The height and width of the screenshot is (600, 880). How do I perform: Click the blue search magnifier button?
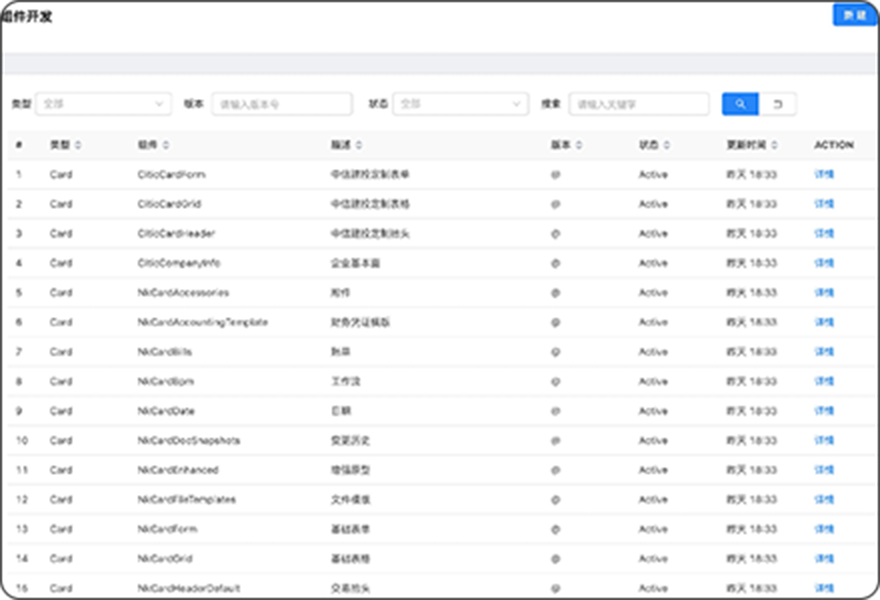740,104
